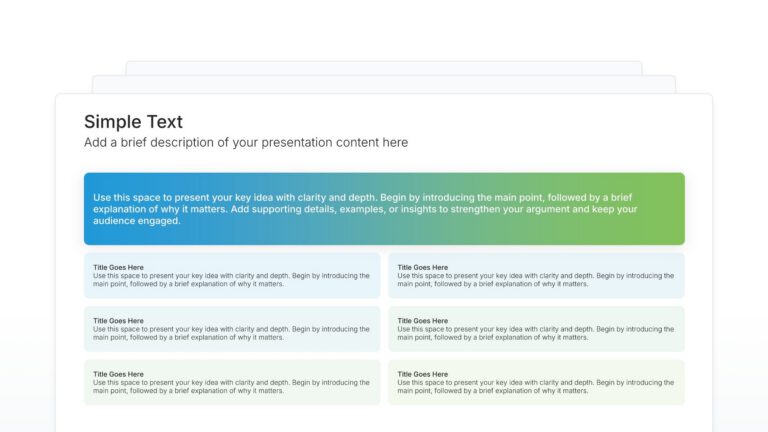Click the middle stacked card behind the slide
This screenshot has width=768, height=432.
[384, 85]
